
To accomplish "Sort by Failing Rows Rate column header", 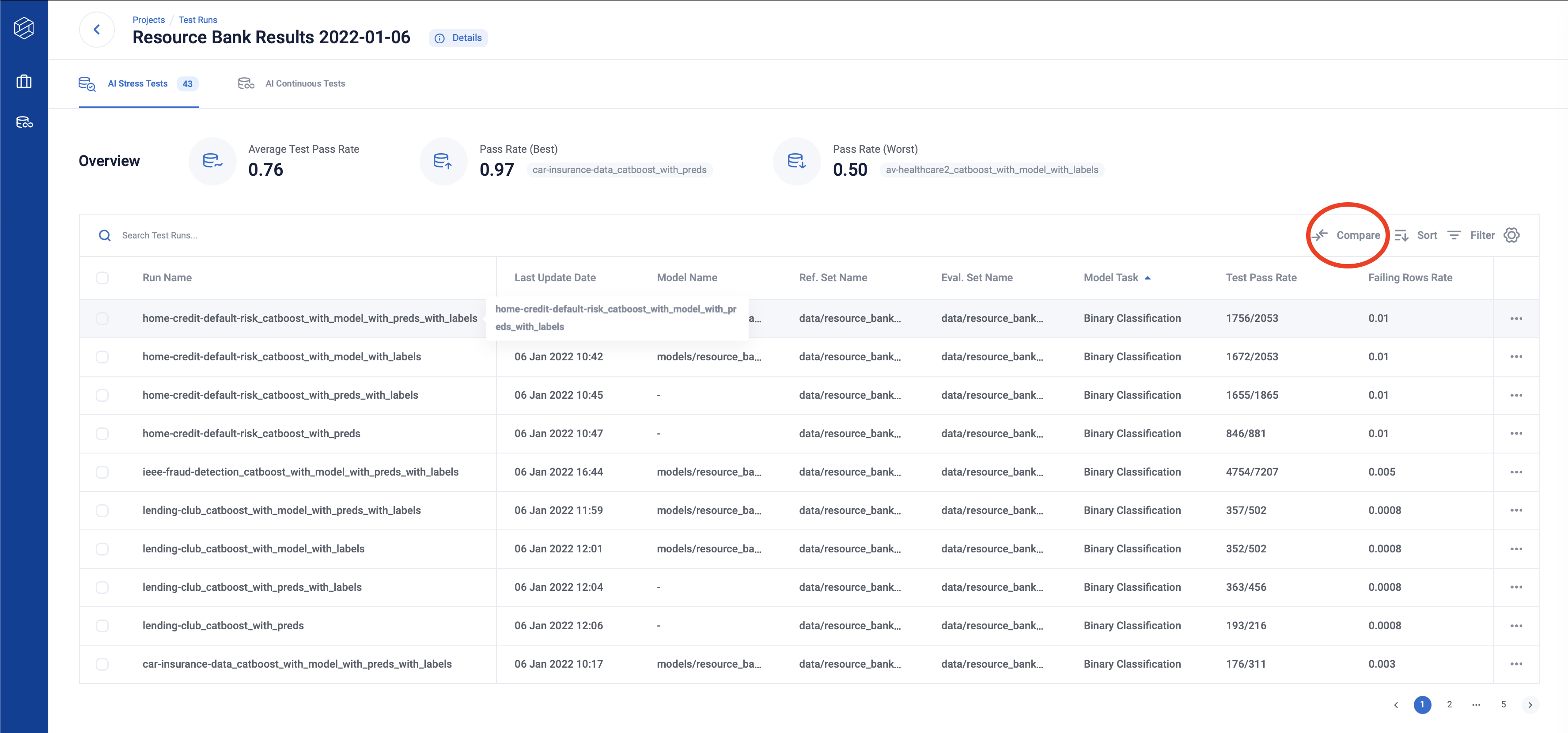I will point(1410,278).
